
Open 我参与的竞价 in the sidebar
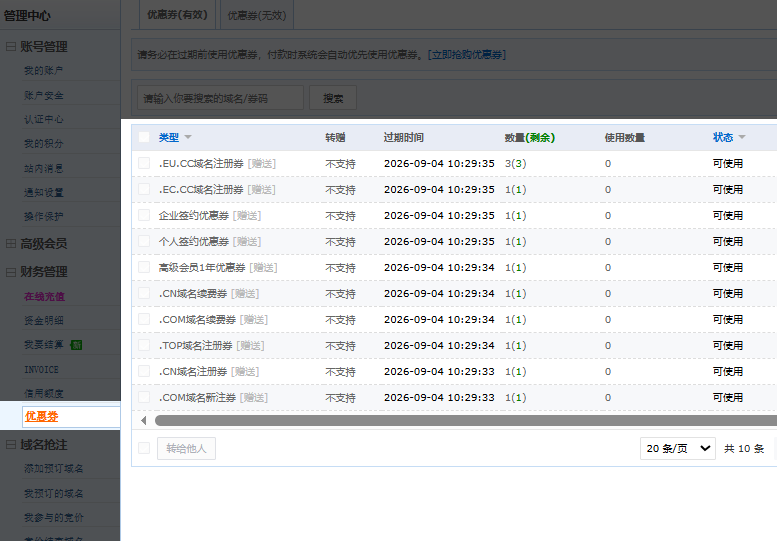pyautogui.click(x=54, y=518)
